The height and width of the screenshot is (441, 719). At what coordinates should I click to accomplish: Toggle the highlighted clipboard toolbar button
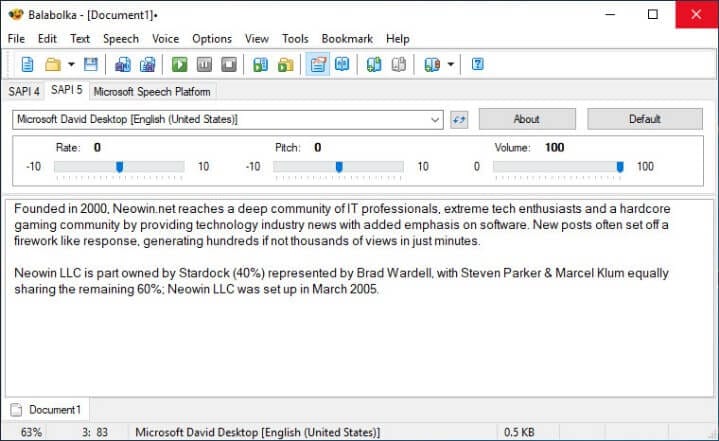point(317,64)
